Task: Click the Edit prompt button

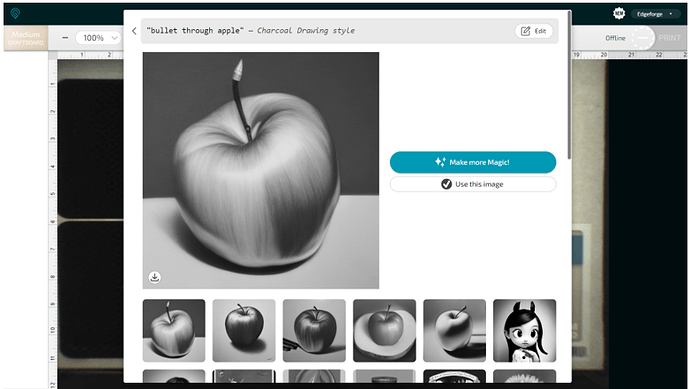Action: [533, 31]
